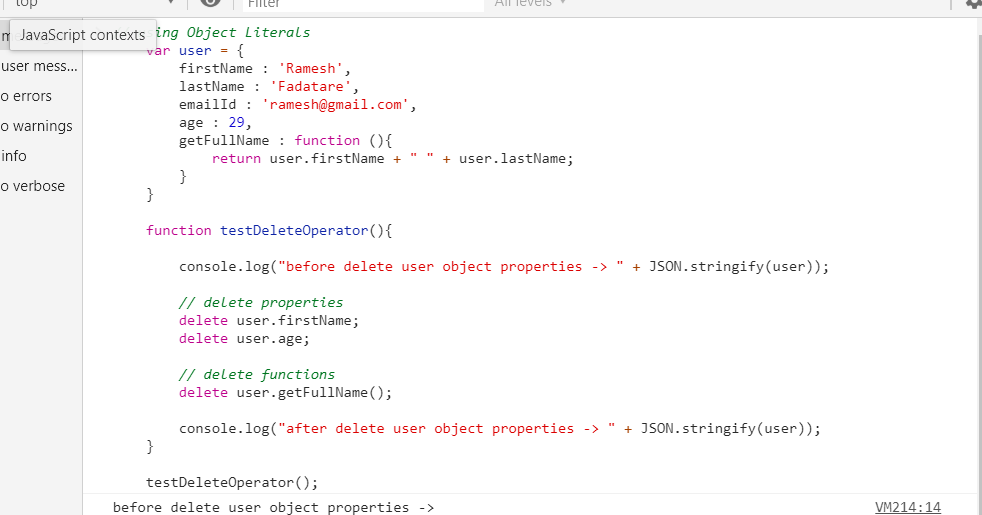Click the console.log 'after delete' line

pos(500,429)
